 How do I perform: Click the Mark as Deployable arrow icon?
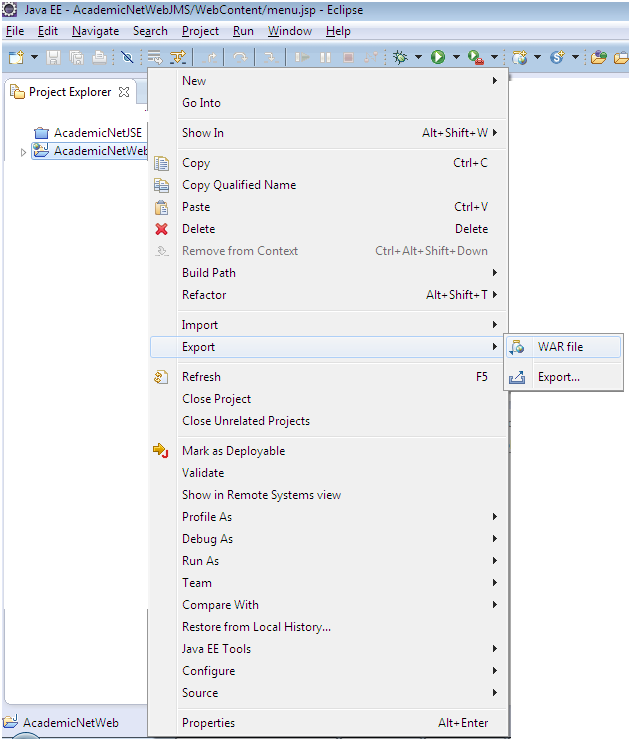click(161, 451)
